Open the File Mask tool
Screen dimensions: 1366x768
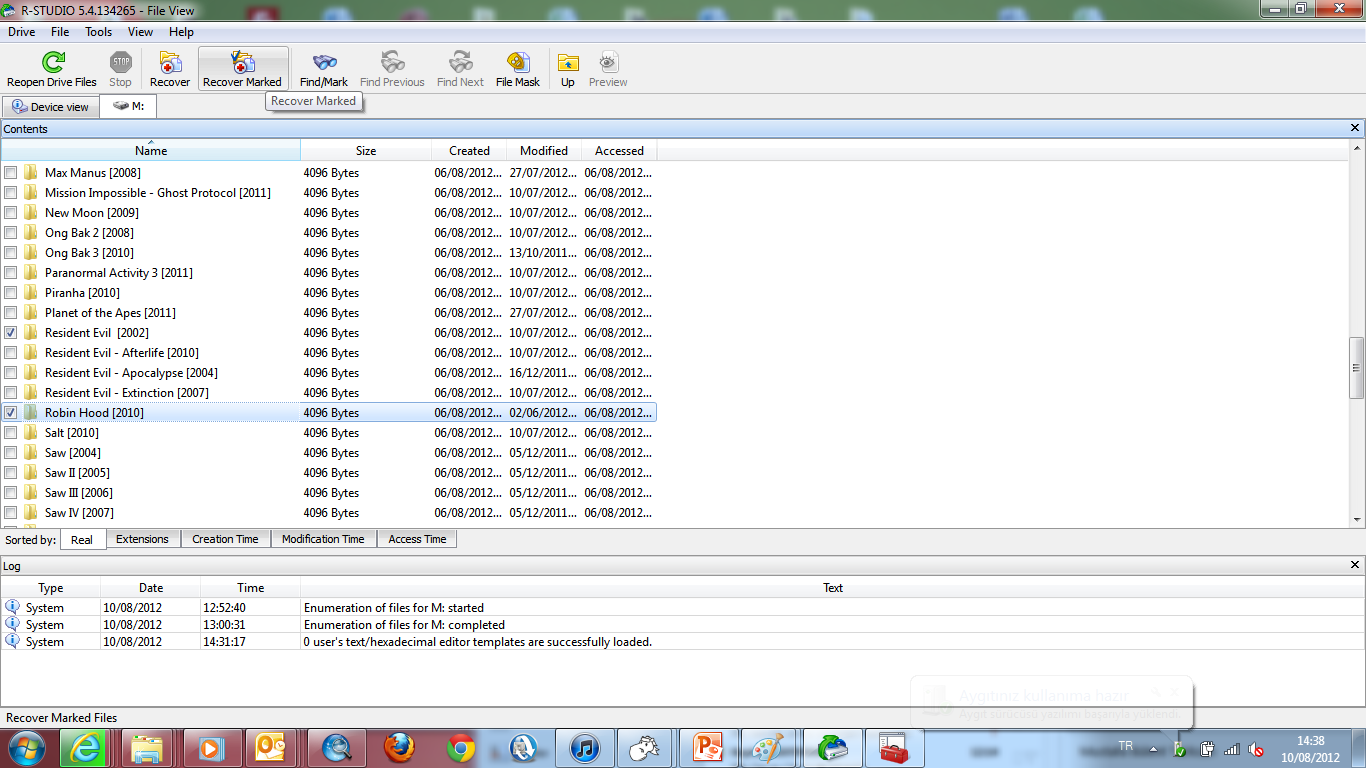point(518,63)
